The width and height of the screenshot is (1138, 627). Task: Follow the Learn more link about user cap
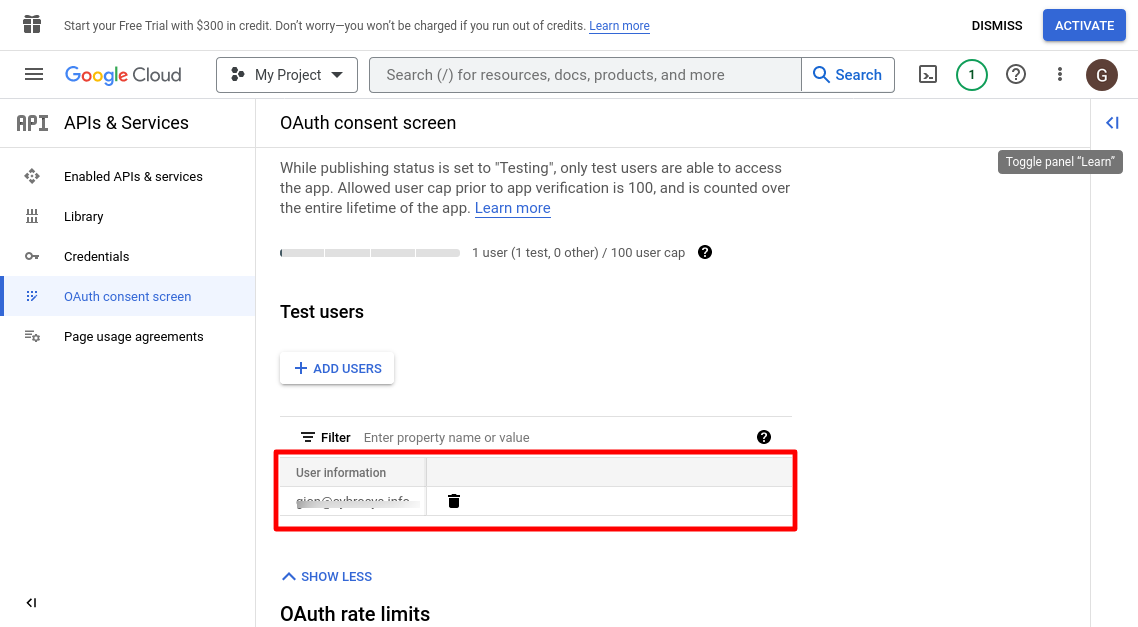512,208
